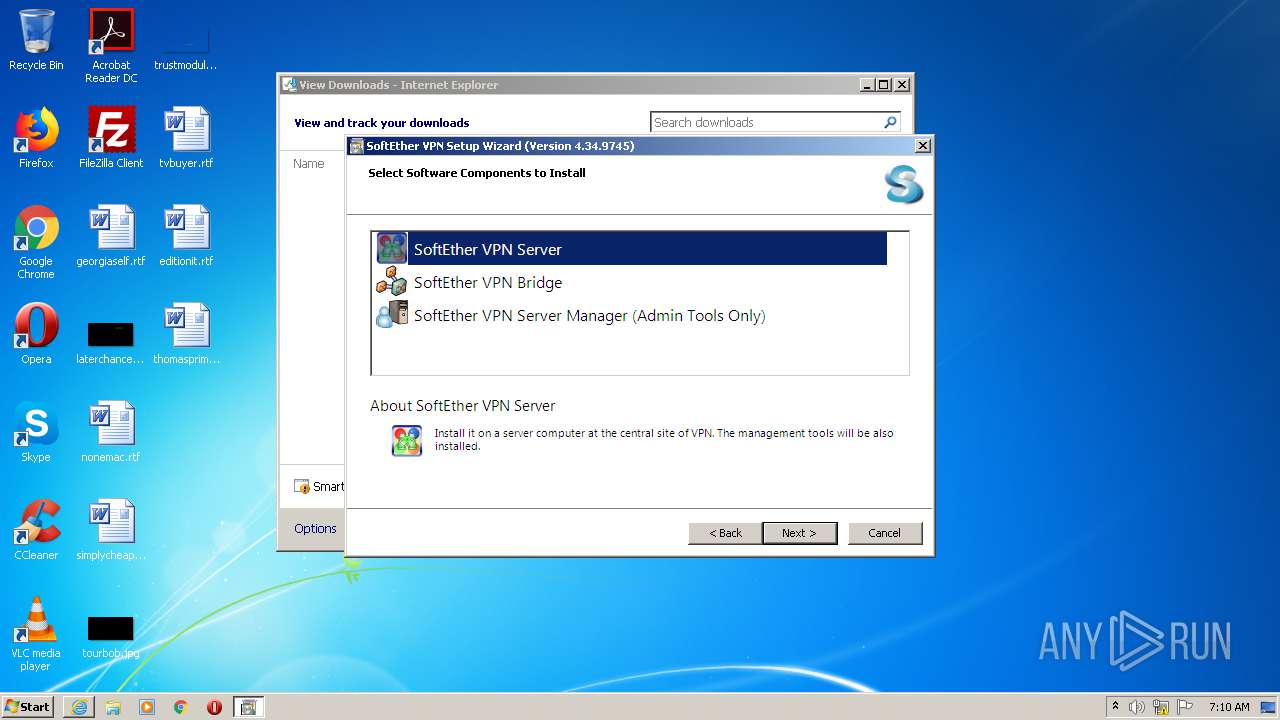
Task: Open CCleaner desktop shortcut
Action: [36, 530]
